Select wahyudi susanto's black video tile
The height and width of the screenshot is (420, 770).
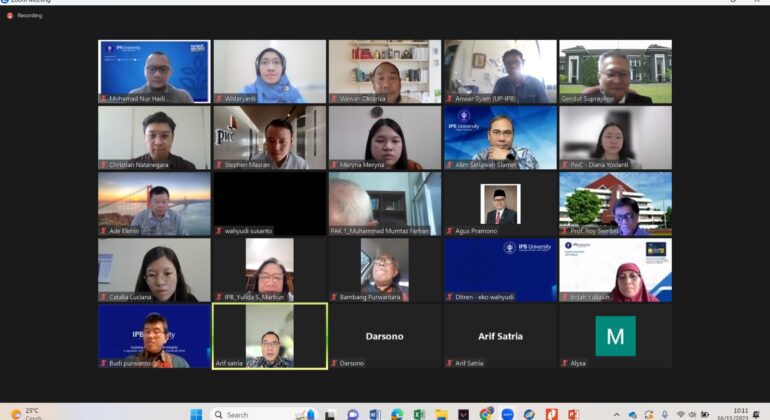[270, 204]
